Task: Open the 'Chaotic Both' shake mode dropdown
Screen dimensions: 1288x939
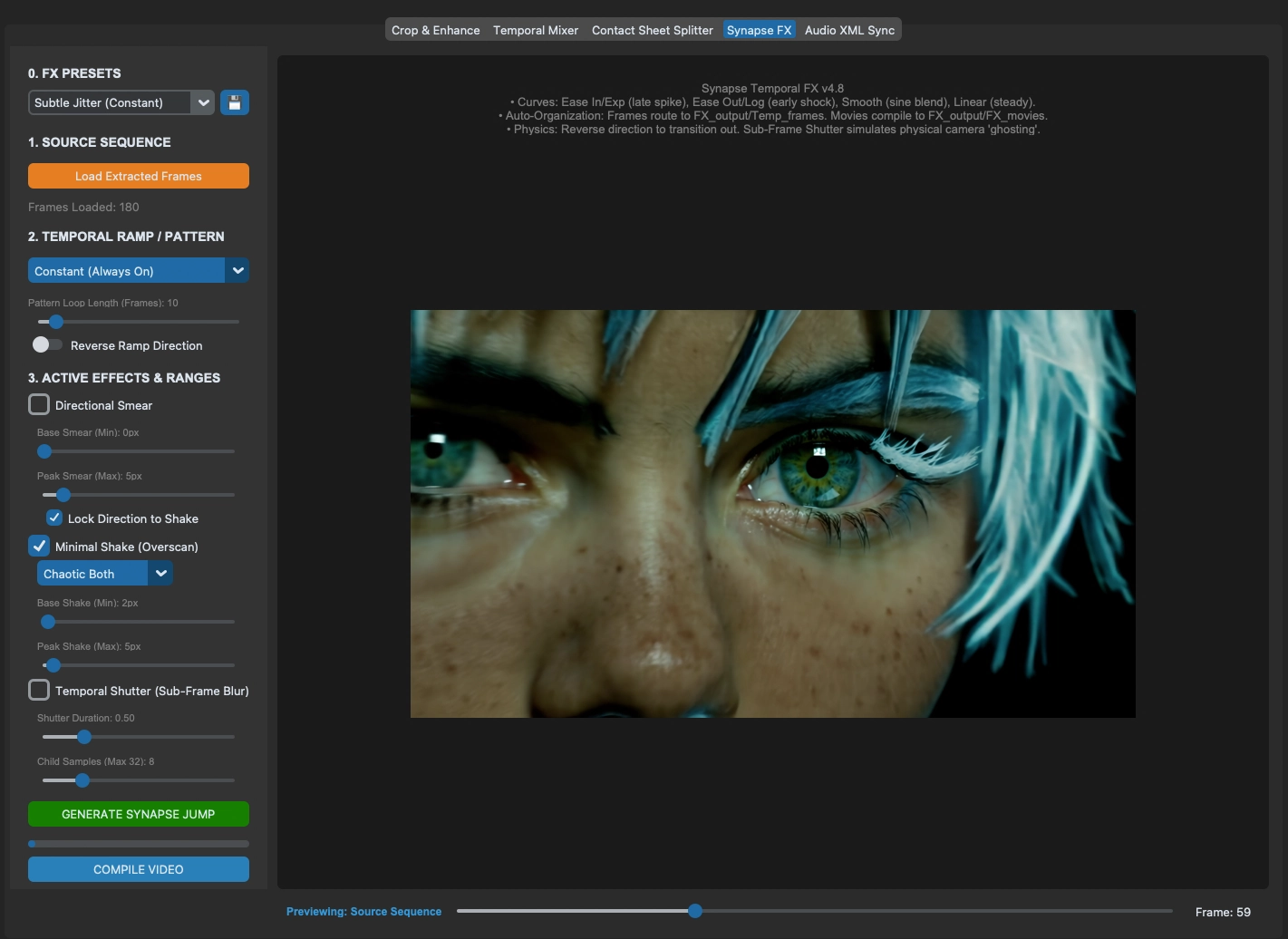Action: [x=105, y=574]
